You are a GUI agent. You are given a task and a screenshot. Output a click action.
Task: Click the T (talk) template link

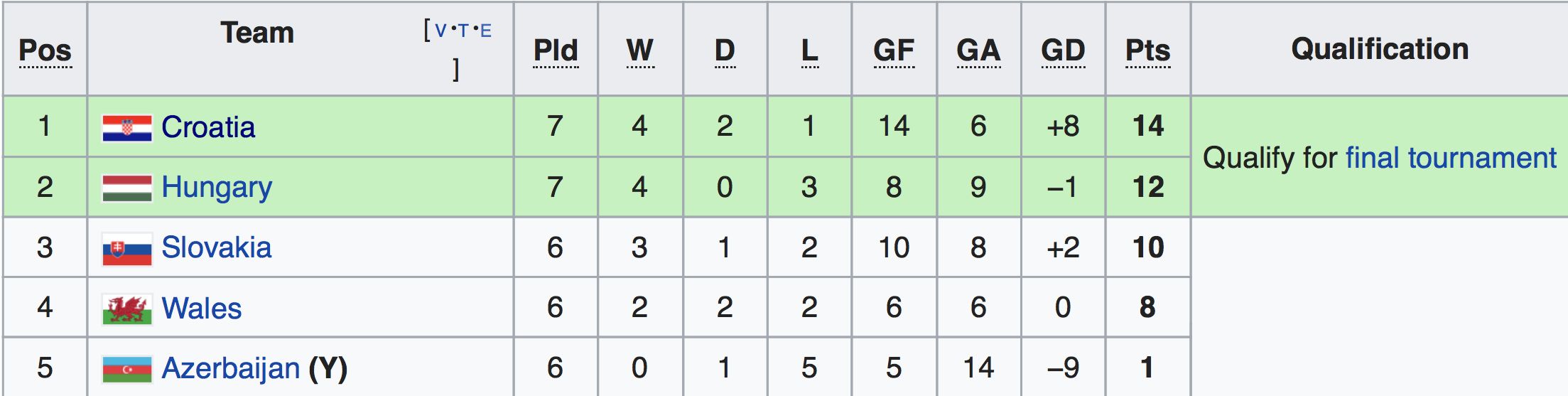click(463, 31)
